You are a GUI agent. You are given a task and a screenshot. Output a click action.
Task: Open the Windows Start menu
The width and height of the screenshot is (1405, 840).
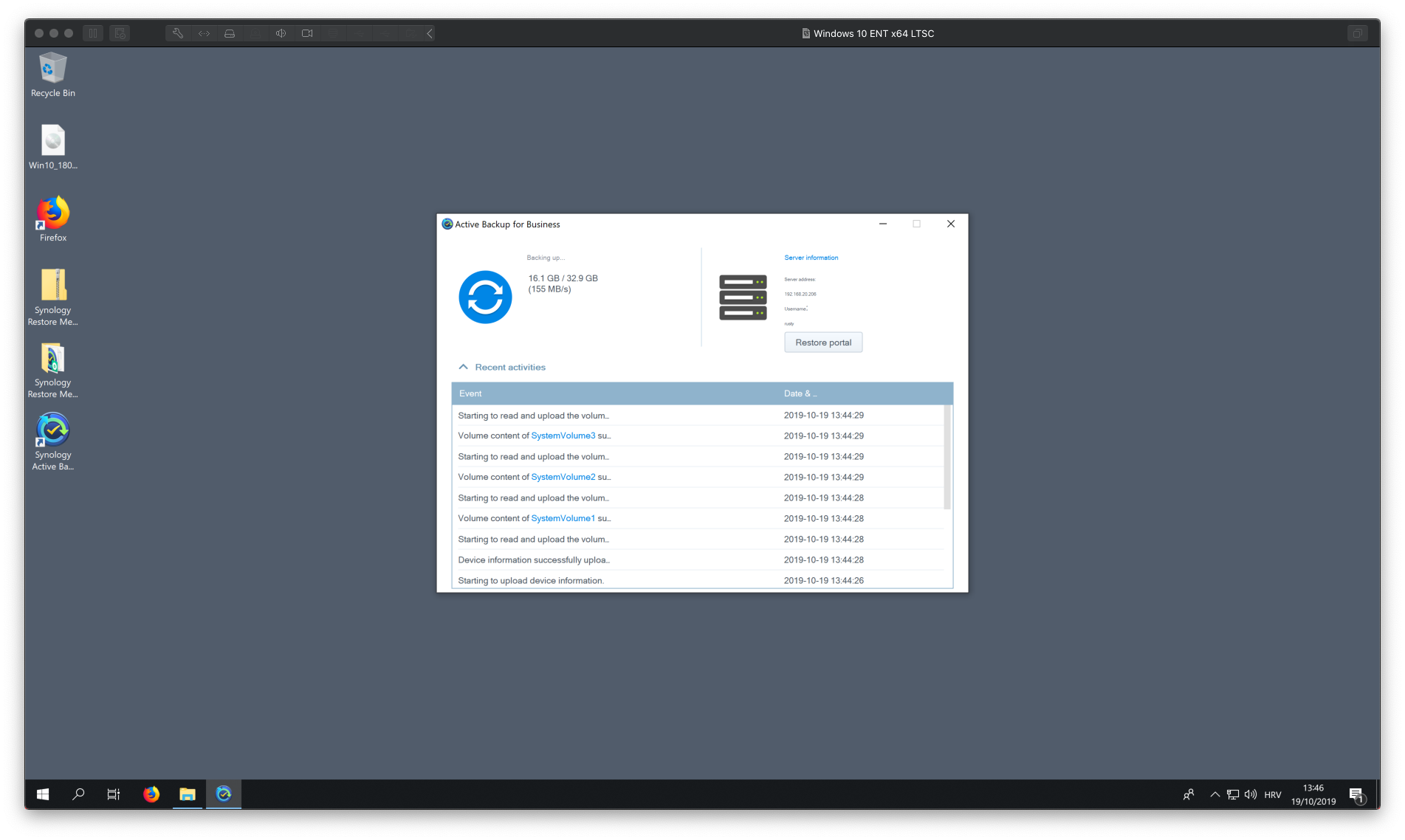click(x=43, y=794)
